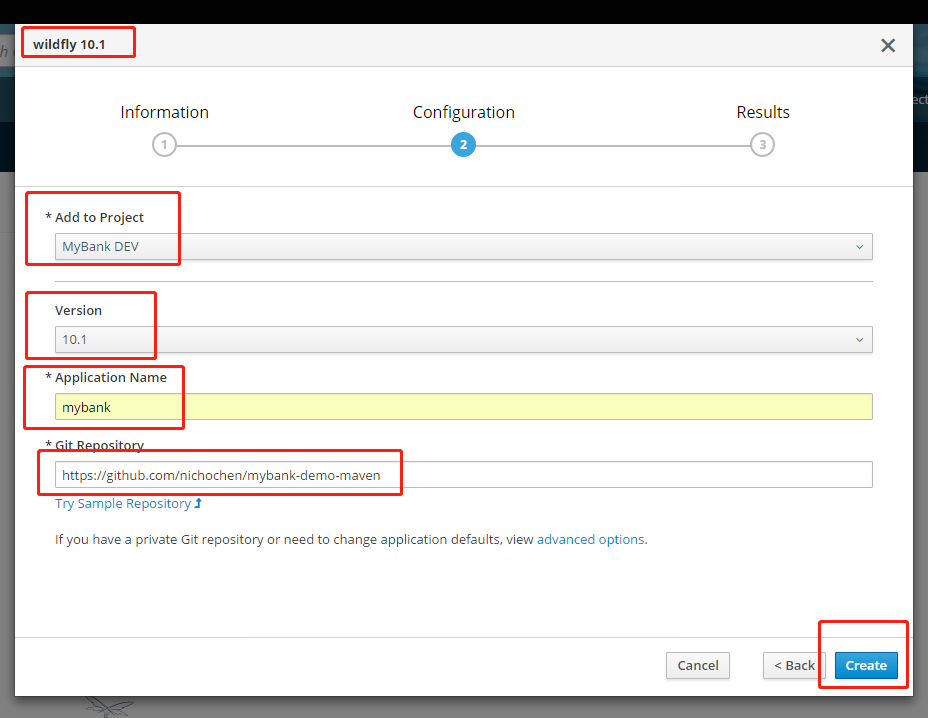
Task: Expand the Version 10.1 dropdown
Action: coord(463,340)
